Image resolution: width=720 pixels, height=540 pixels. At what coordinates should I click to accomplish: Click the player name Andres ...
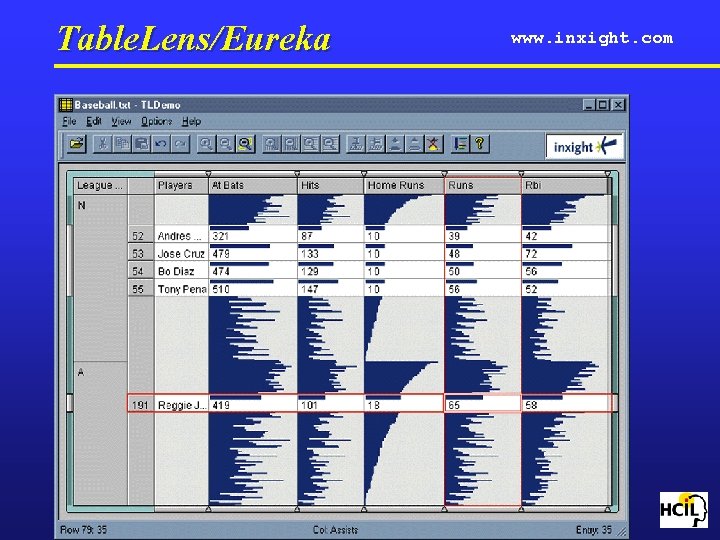[x=180, y=236]
